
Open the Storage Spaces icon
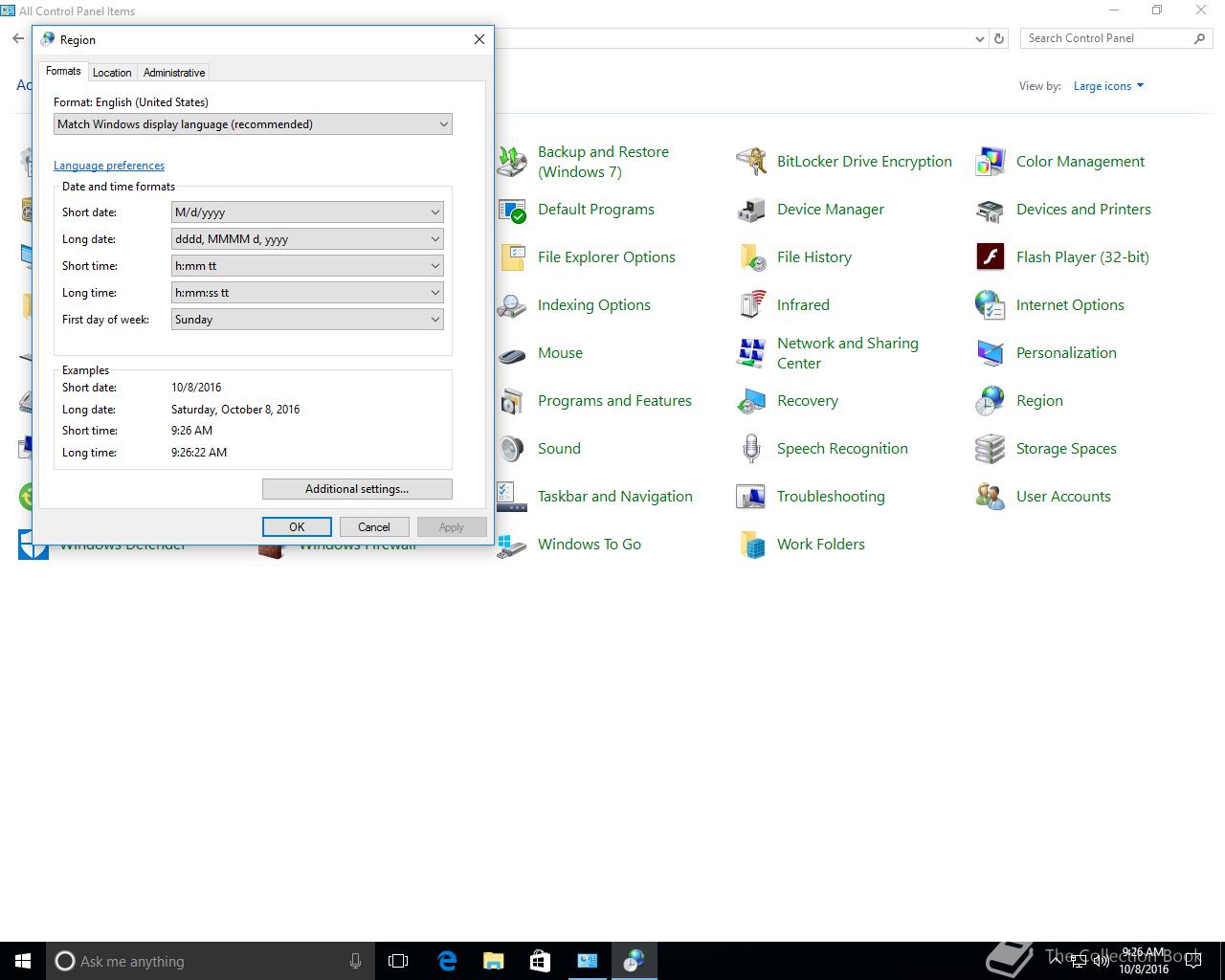tap(991, 449)
